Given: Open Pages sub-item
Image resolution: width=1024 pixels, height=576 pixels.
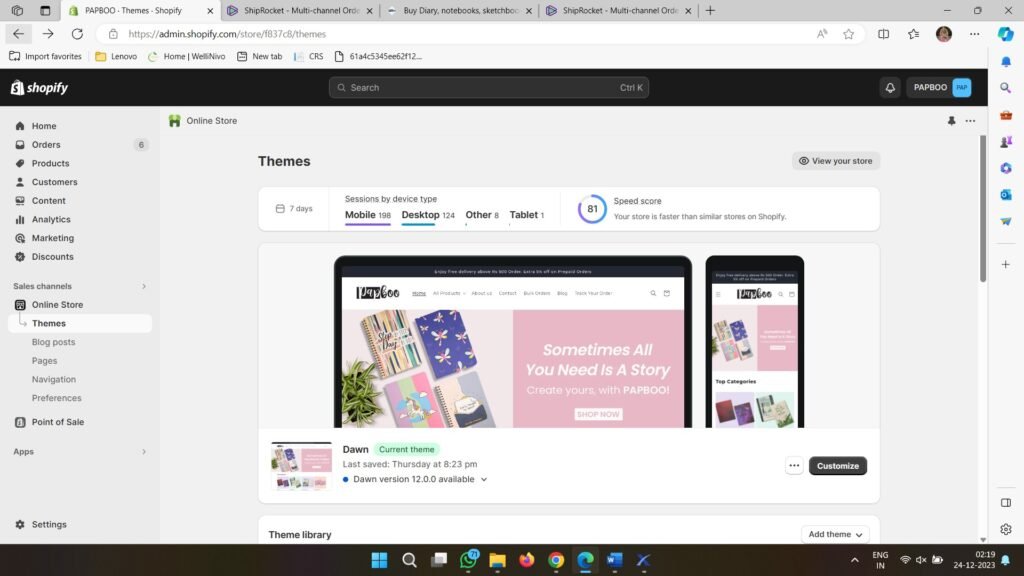Looking at the screenshot, I should (x=44, y=360).
